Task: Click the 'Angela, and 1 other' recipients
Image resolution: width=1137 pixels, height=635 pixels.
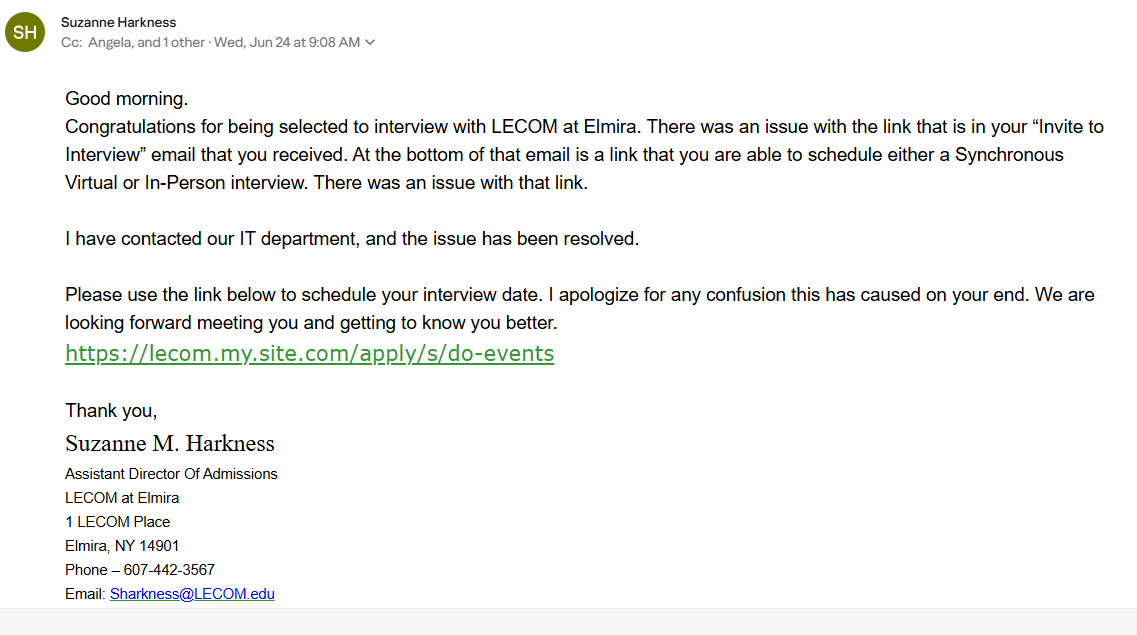Action: point(146,43)
